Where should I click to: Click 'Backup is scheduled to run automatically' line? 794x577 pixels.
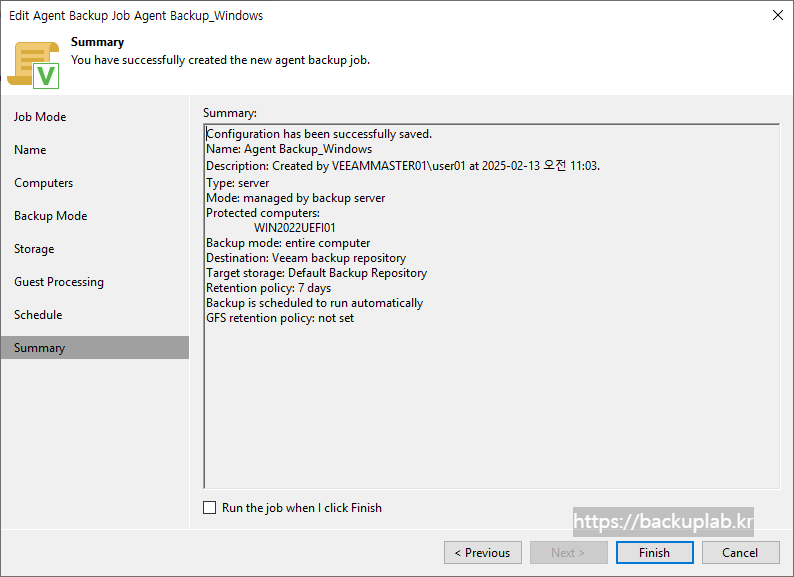(314, 303)
